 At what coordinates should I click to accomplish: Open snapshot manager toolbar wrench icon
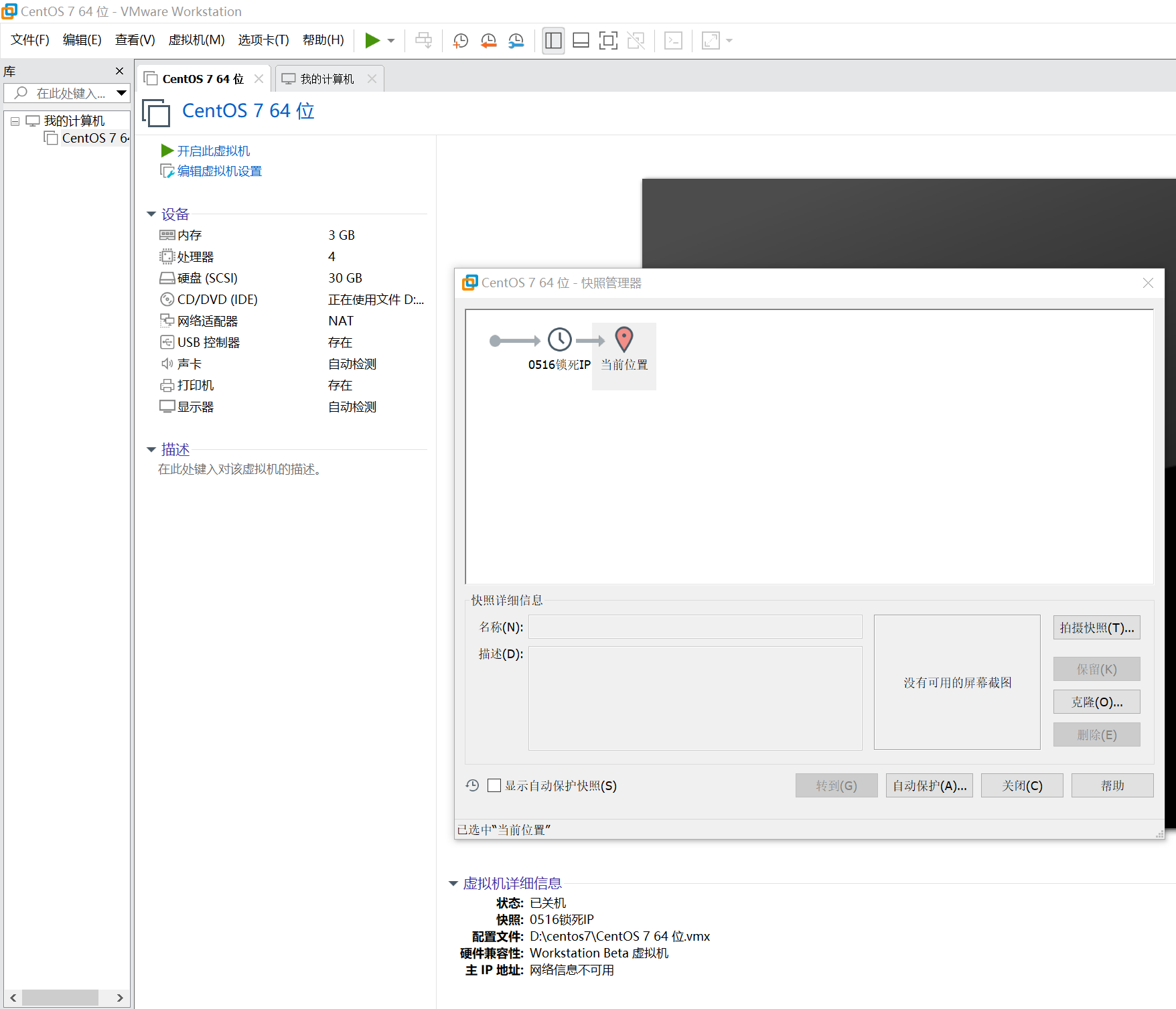click(x=516, y=41)
